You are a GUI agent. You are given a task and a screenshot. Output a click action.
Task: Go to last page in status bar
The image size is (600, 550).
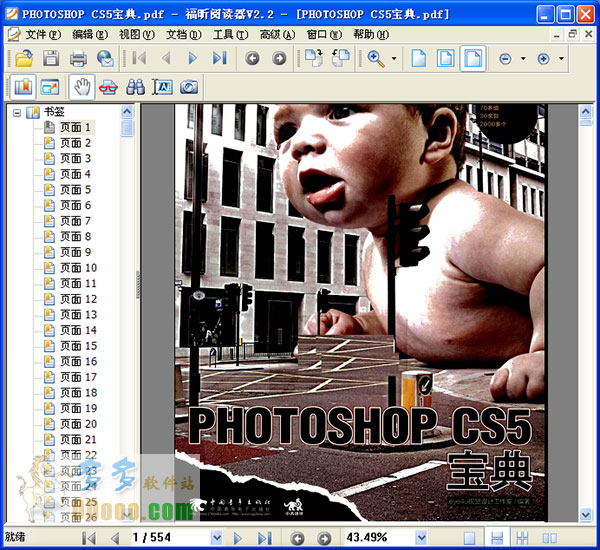[264, 538]
